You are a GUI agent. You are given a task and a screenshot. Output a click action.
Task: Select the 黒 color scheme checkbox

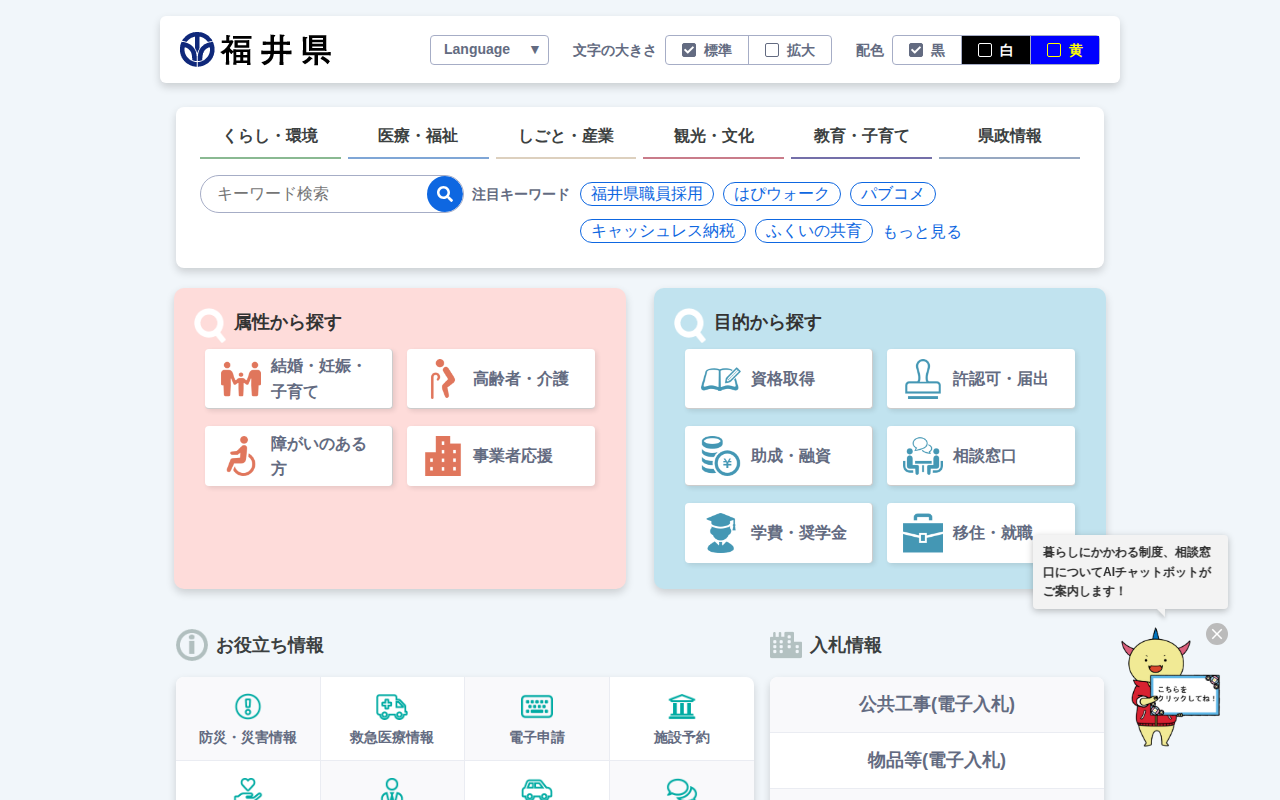click(916, 50)
